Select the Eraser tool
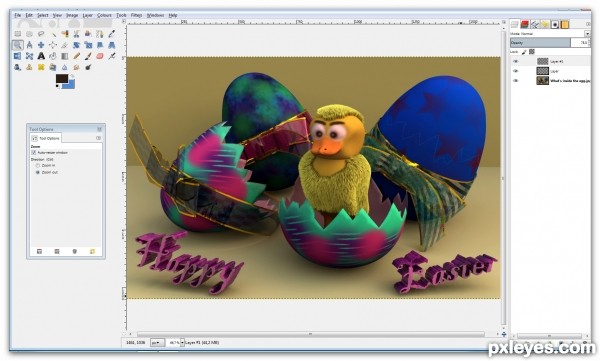Image resolution: width=600 pixels, height=361 pixels. pos(100,56)
